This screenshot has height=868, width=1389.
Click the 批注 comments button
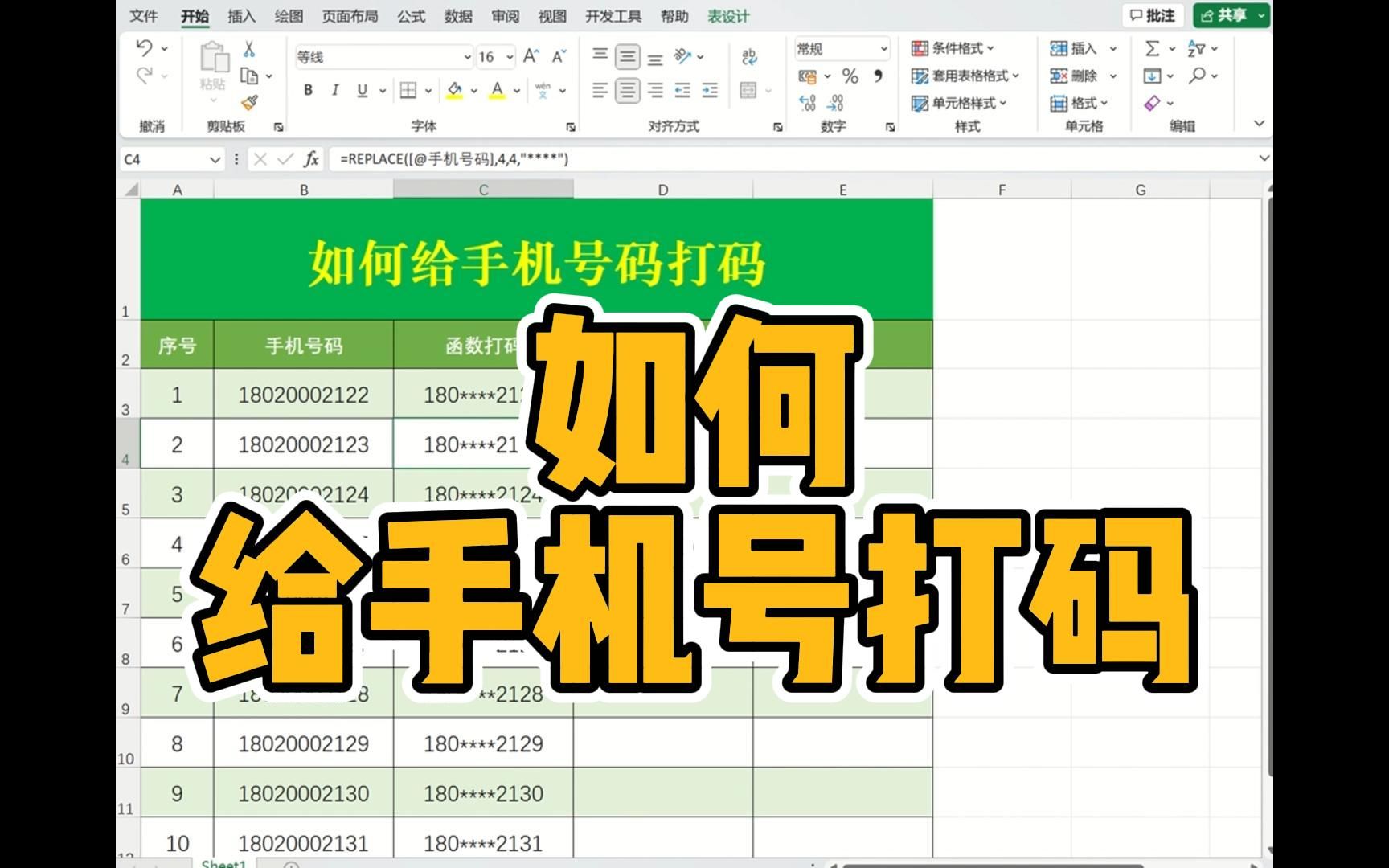pos(1155,15)
